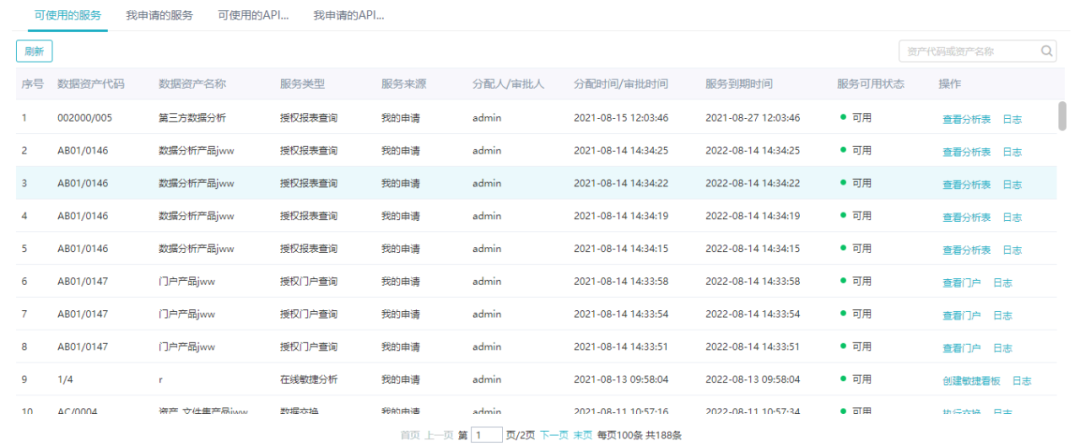Click the page number input box

pyautogui.click(x=487, y=435)
